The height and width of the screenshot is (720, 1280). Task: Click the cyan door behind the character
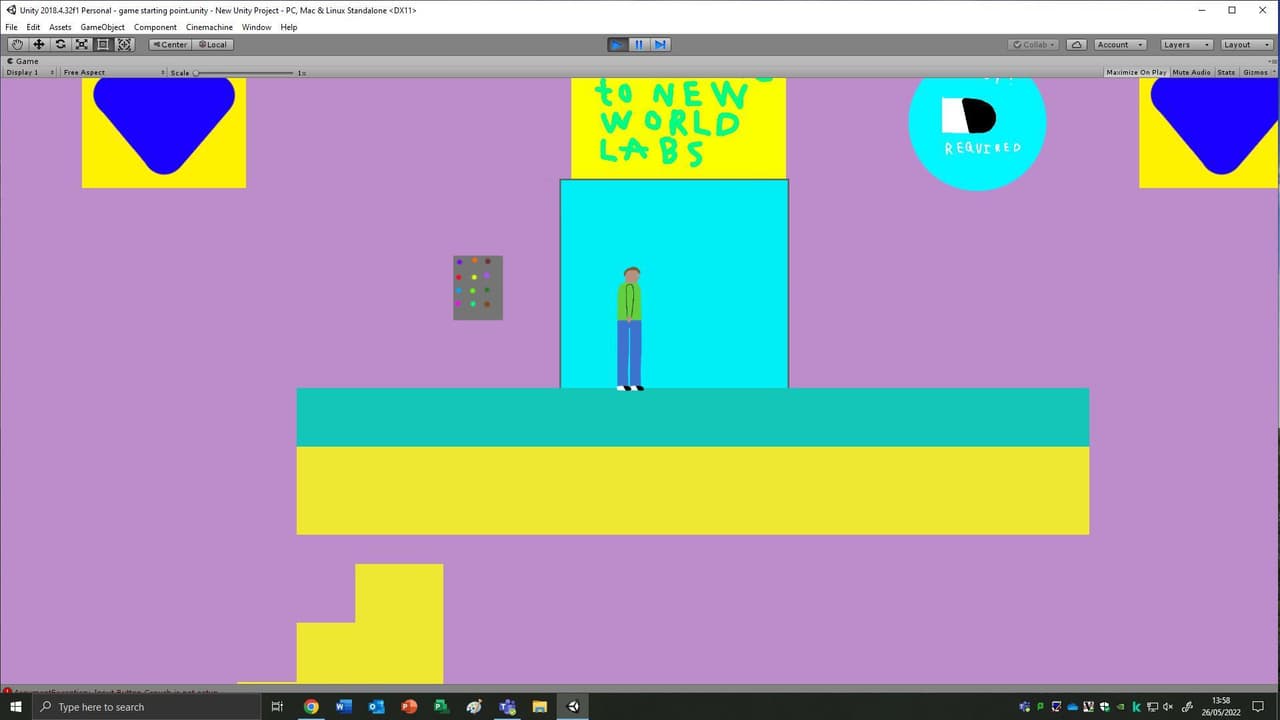tap(674, 284)
